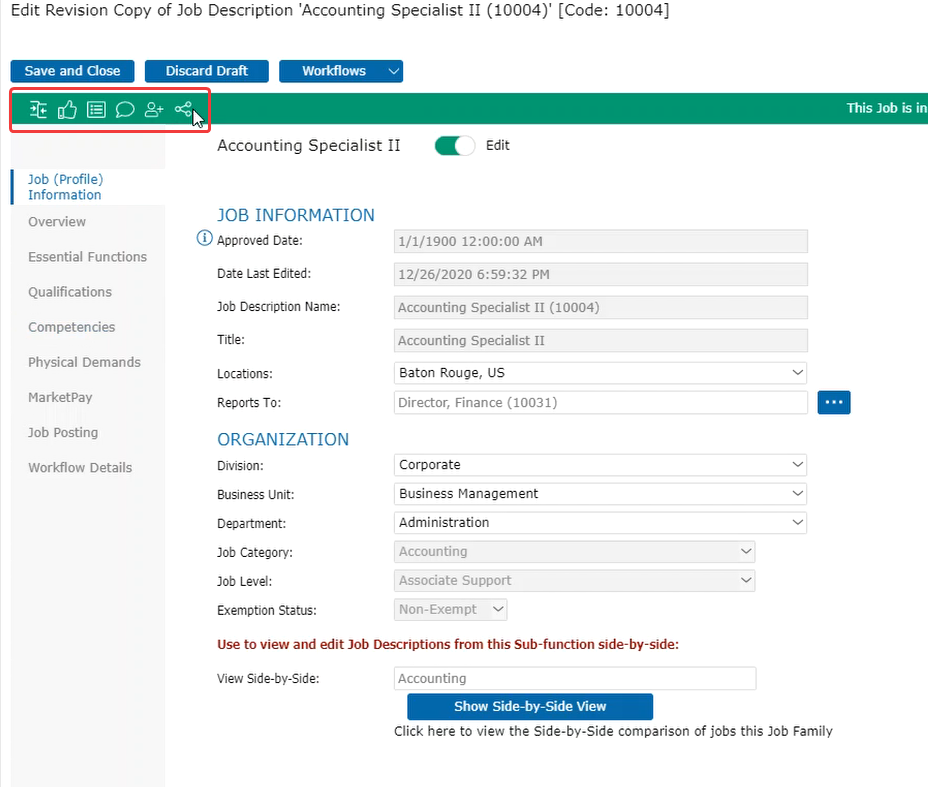Open the list view icon in toolbar
928x787 pixels.
96,110
